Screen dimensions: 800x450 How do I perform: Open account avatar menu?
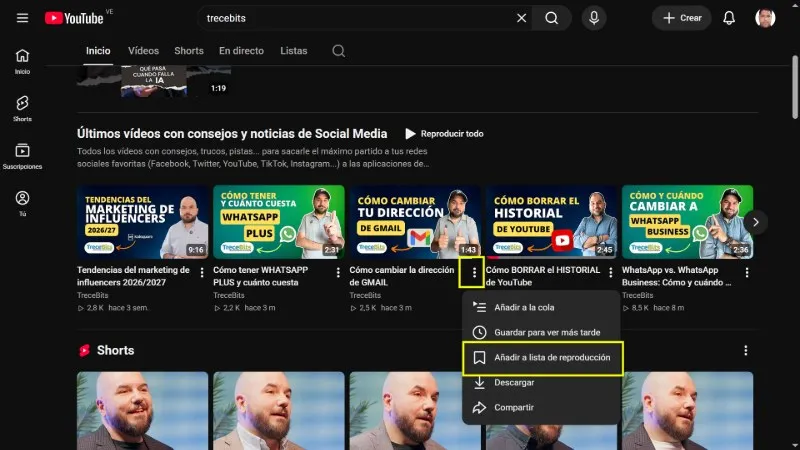point(765,18)
